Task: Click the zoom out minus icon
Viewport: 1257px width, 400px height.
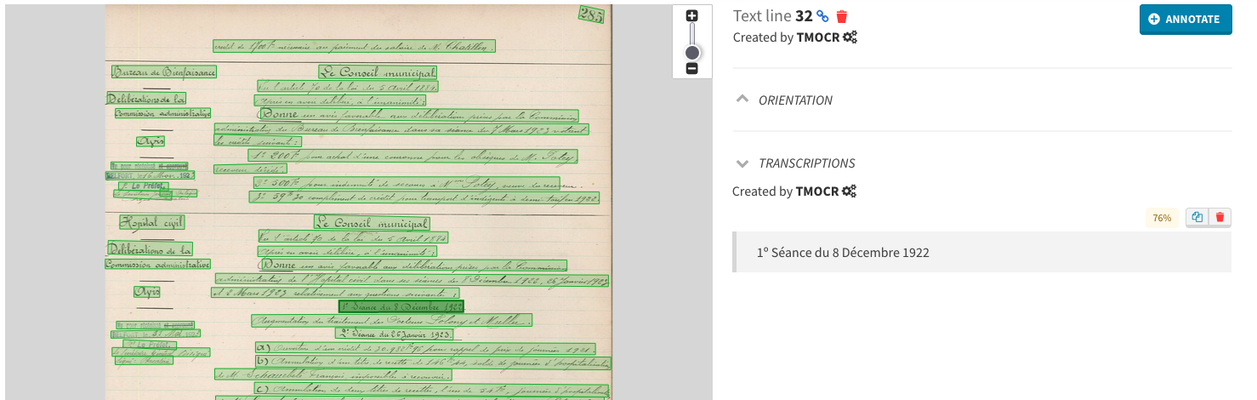Action: [x=691, y=68]
